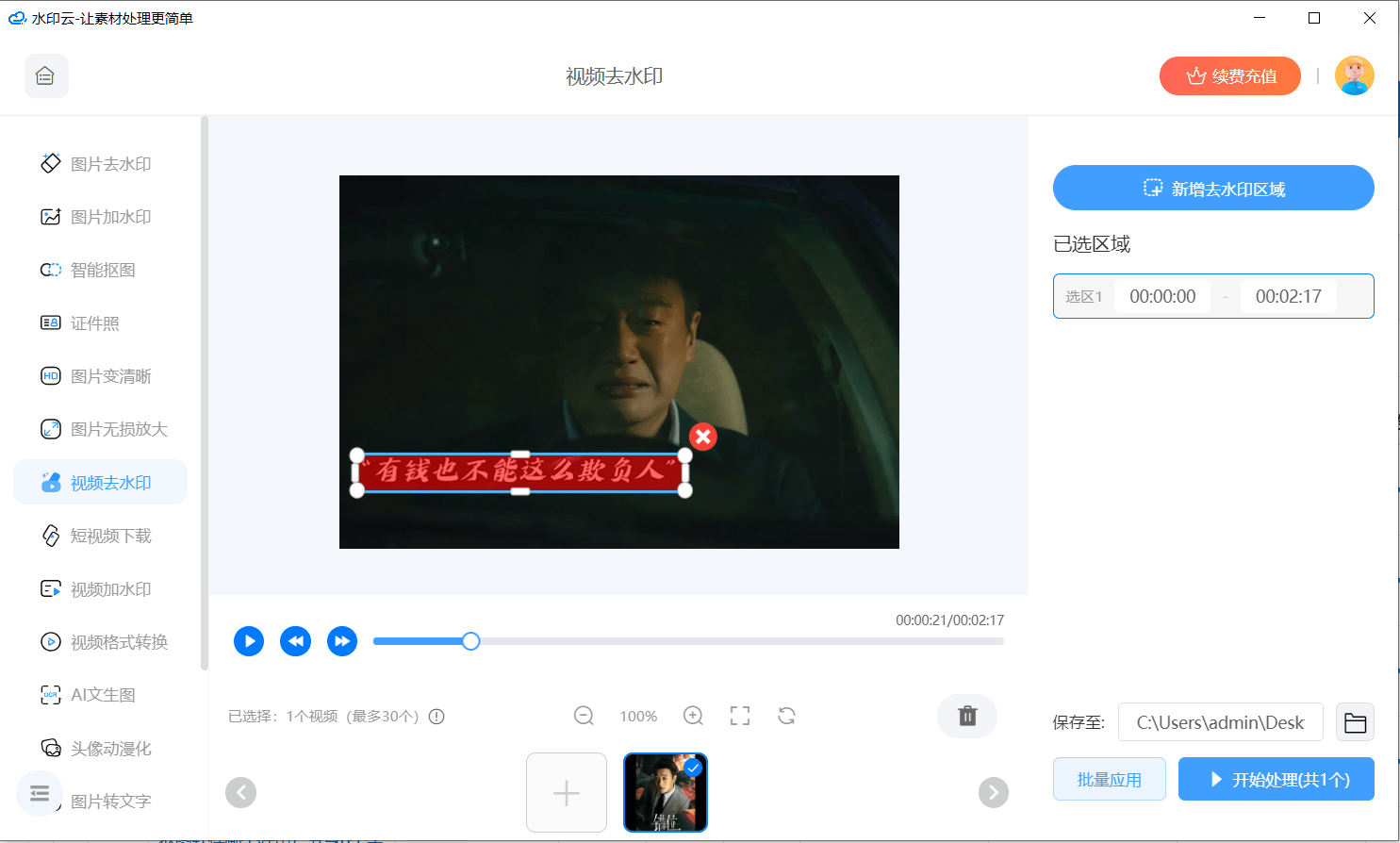The width and height of the screenshot is (1400, 843).
Task: Add a video with plus tile
Action: pos(567,792)
